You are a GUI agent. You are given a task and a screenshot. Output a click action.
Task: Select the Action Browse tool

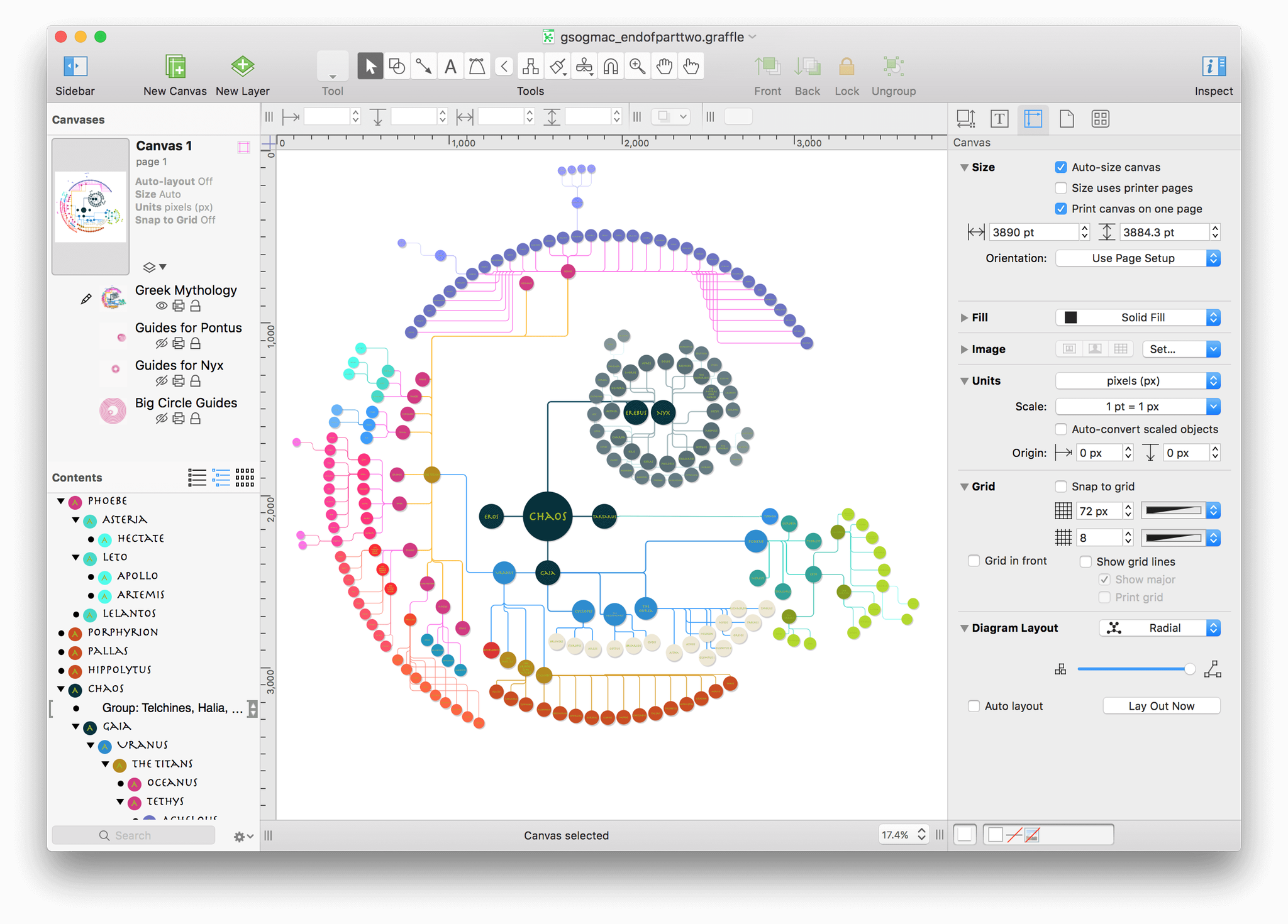click(x=691, y=67)
